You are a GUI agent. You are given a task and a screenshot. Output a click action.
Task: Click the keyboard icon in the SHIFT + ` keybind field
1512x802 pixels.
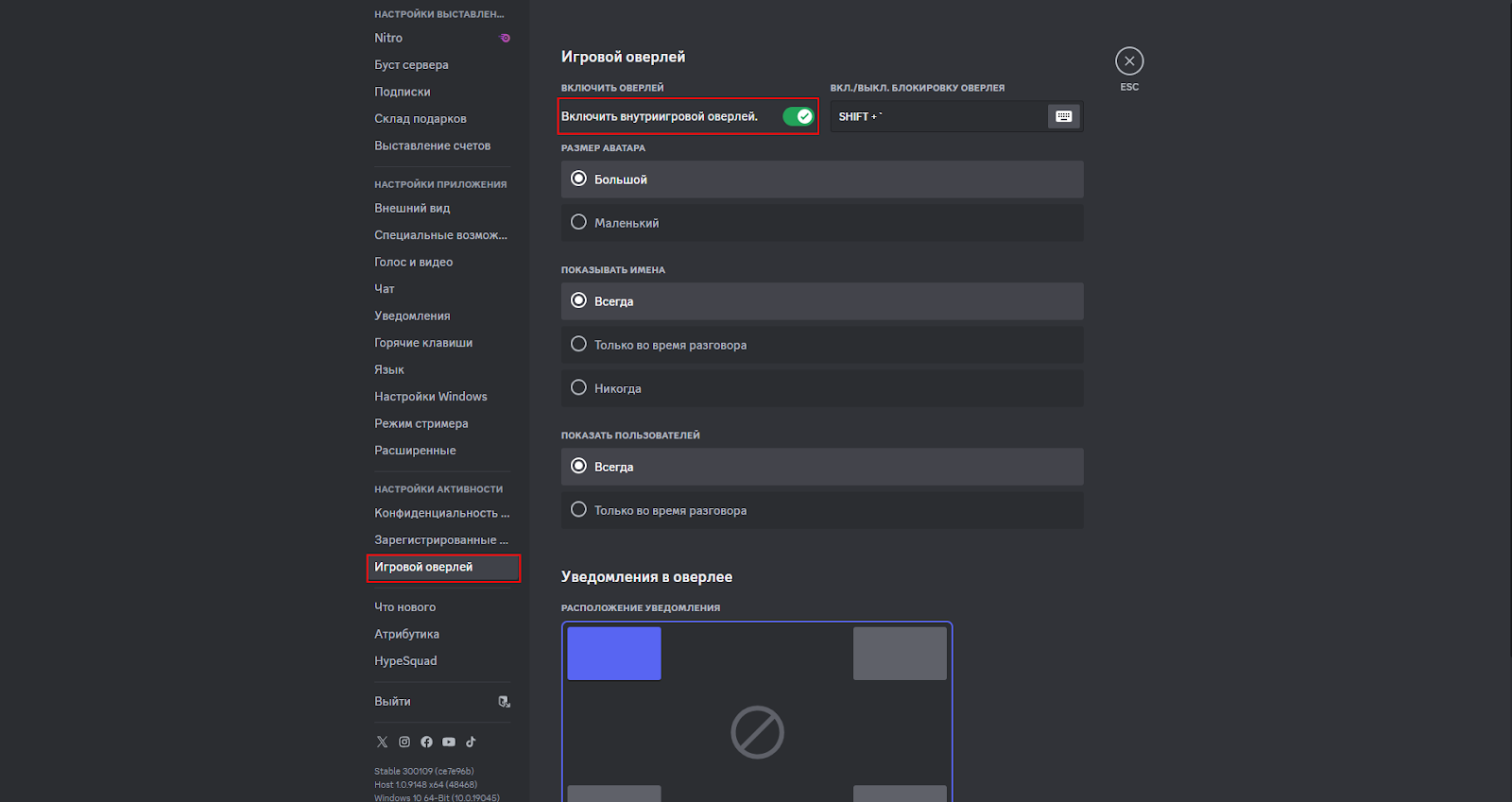point(1063,116)
